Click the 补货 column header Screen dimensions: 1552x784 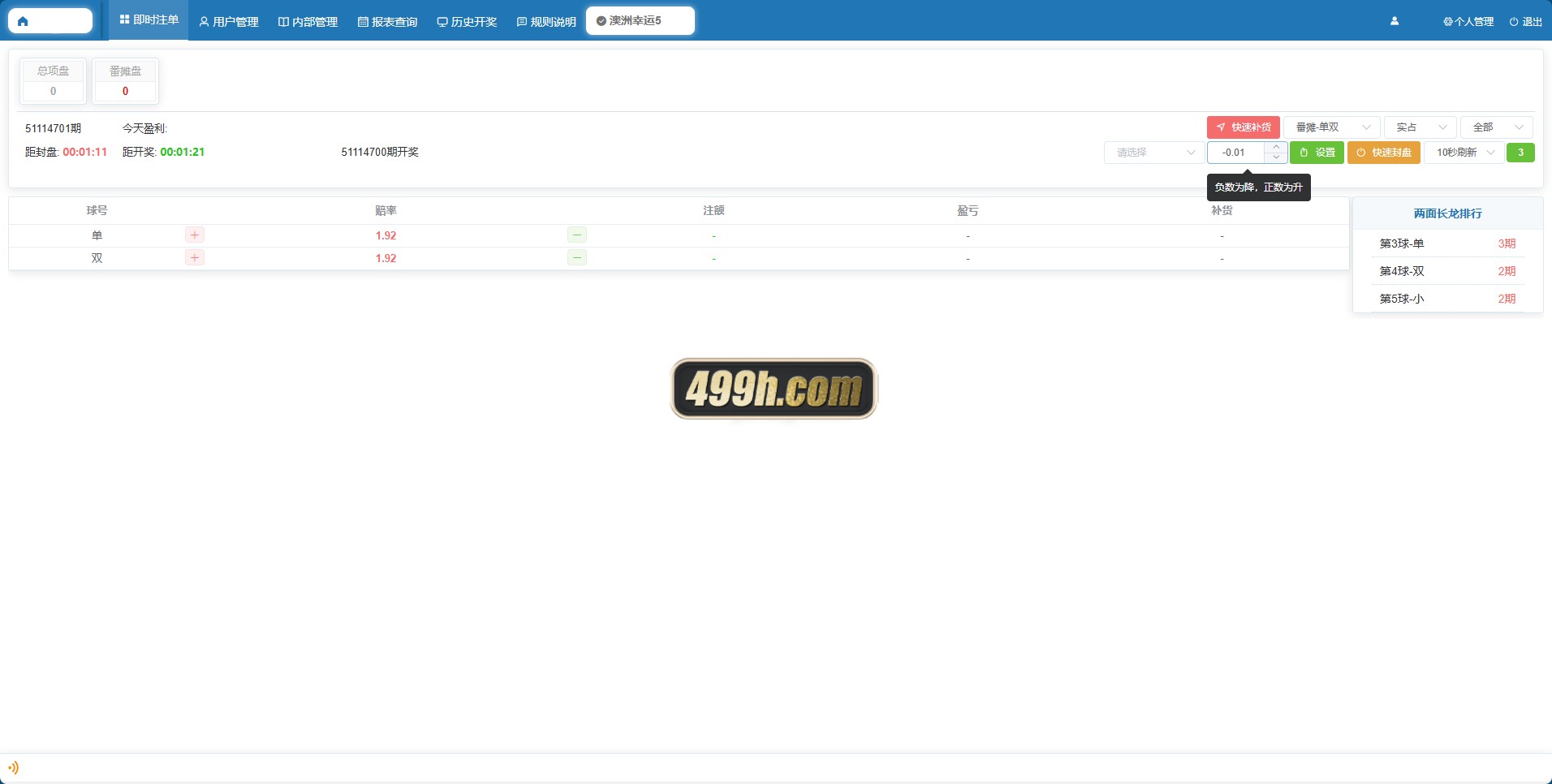(1222, 211)
